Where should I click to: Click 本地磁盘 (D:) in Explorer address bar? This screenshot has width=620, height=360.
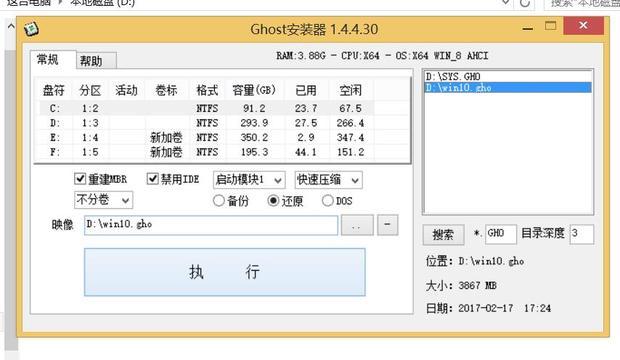pos(102,3)
